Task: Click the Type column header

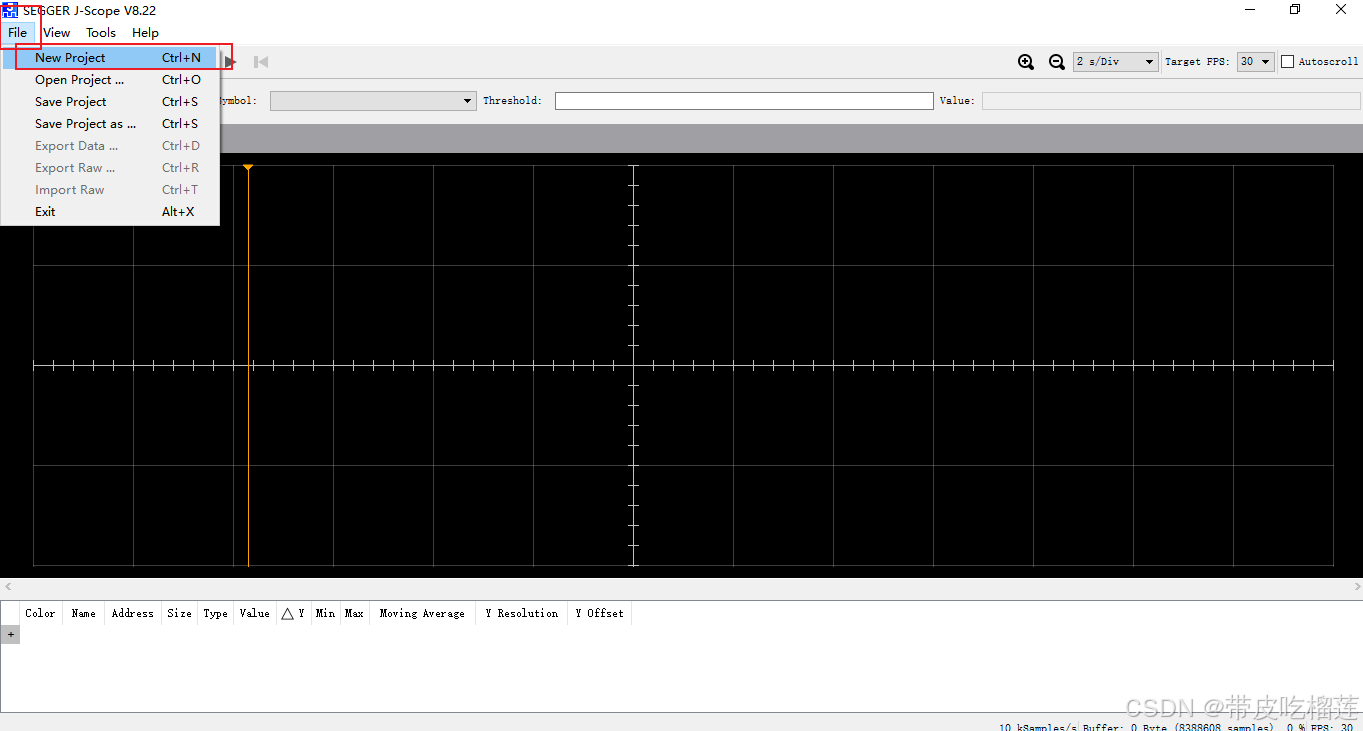Action: tap(215, 614)
